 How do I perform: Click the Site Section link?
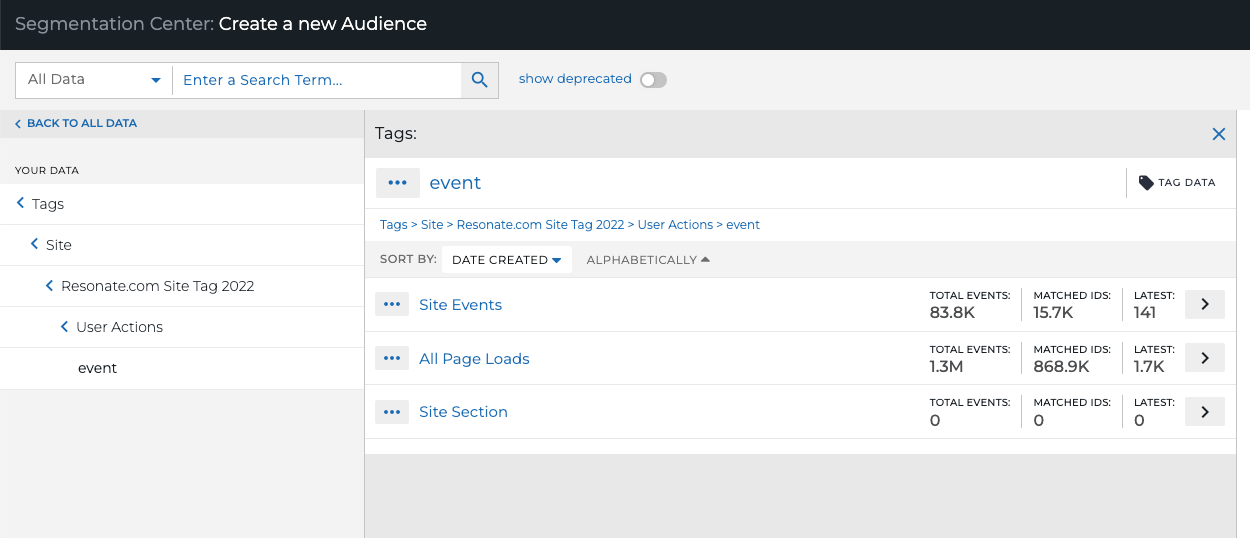463,412
